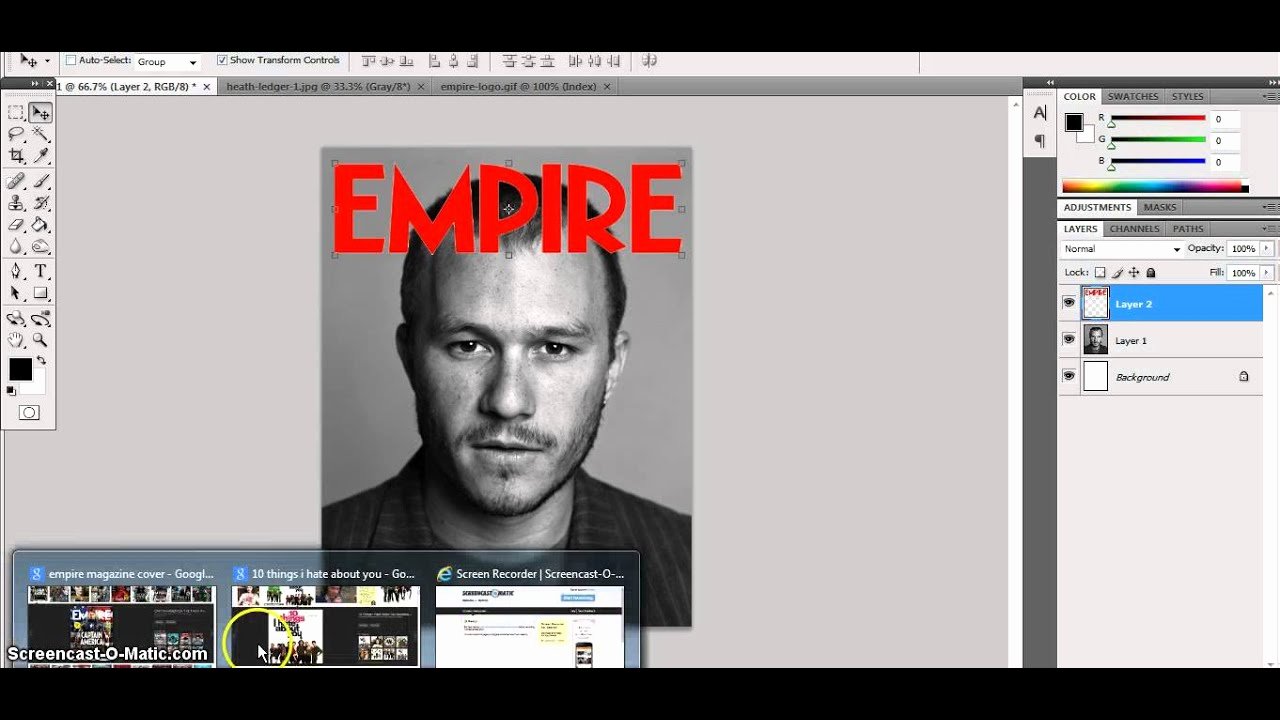1280x720 pixels.
Task: Swap foreground and background colors
Action: coord(41,360)
